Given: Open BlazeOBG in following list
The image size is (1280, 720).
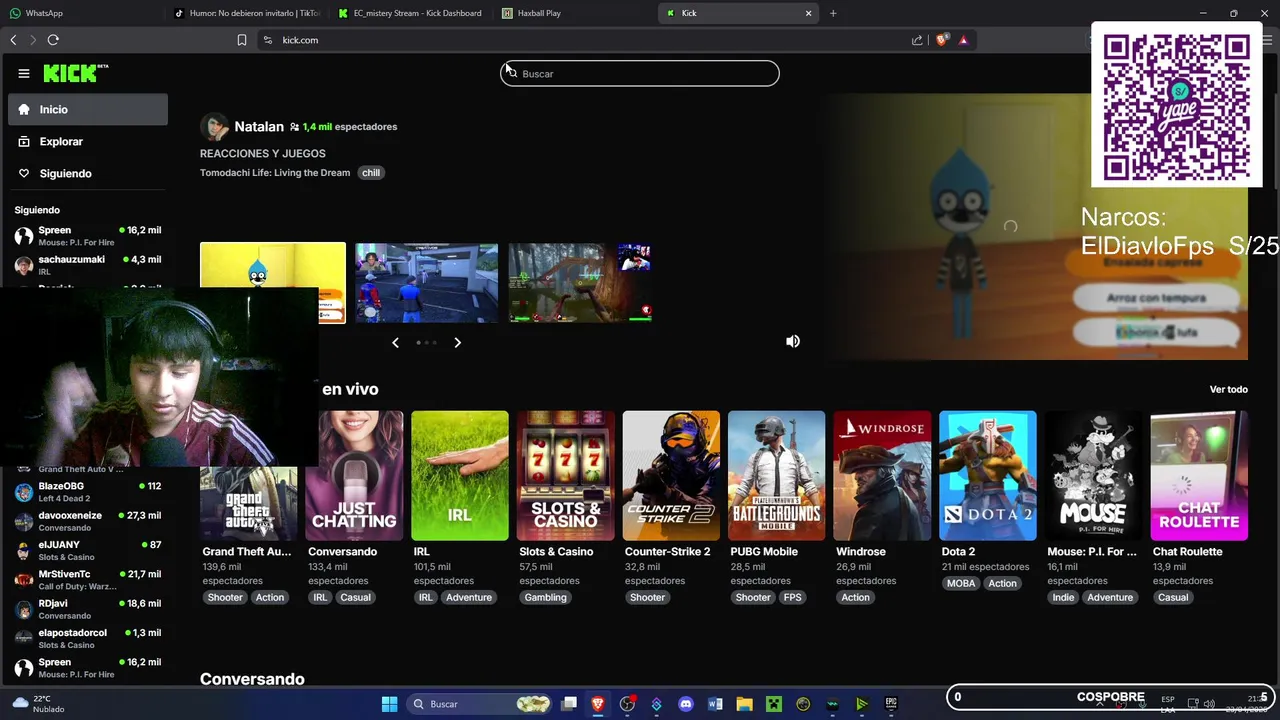Looking at the screenshot, I should point(88,492).
